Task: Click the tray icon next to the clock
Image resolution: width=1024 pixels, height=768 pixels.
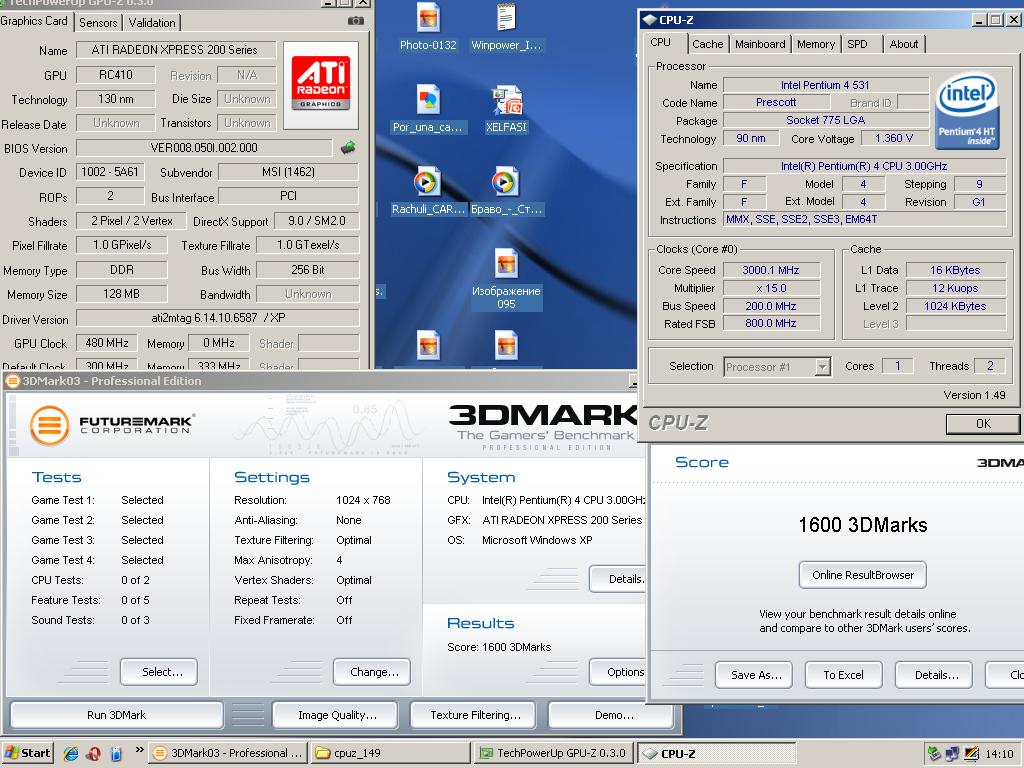Action: coord(971,754)
